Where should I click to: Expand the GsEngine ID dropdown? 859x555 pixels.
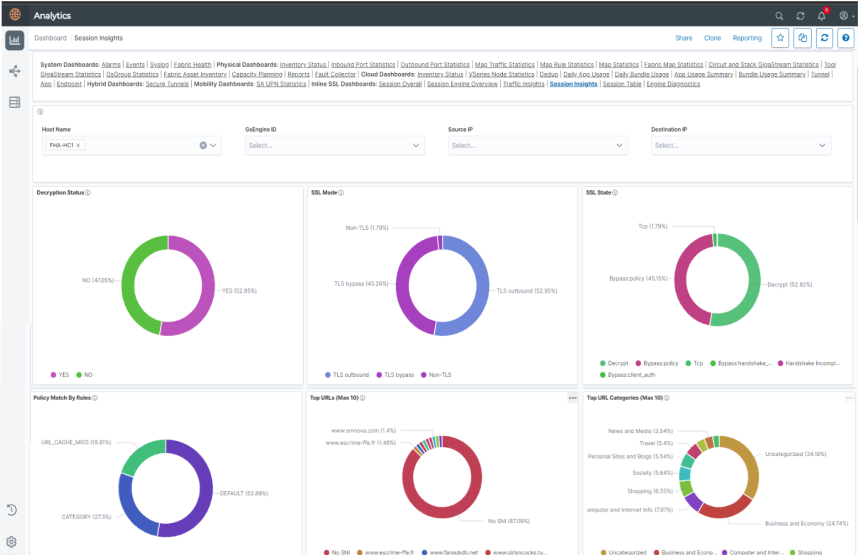point(334,146)
